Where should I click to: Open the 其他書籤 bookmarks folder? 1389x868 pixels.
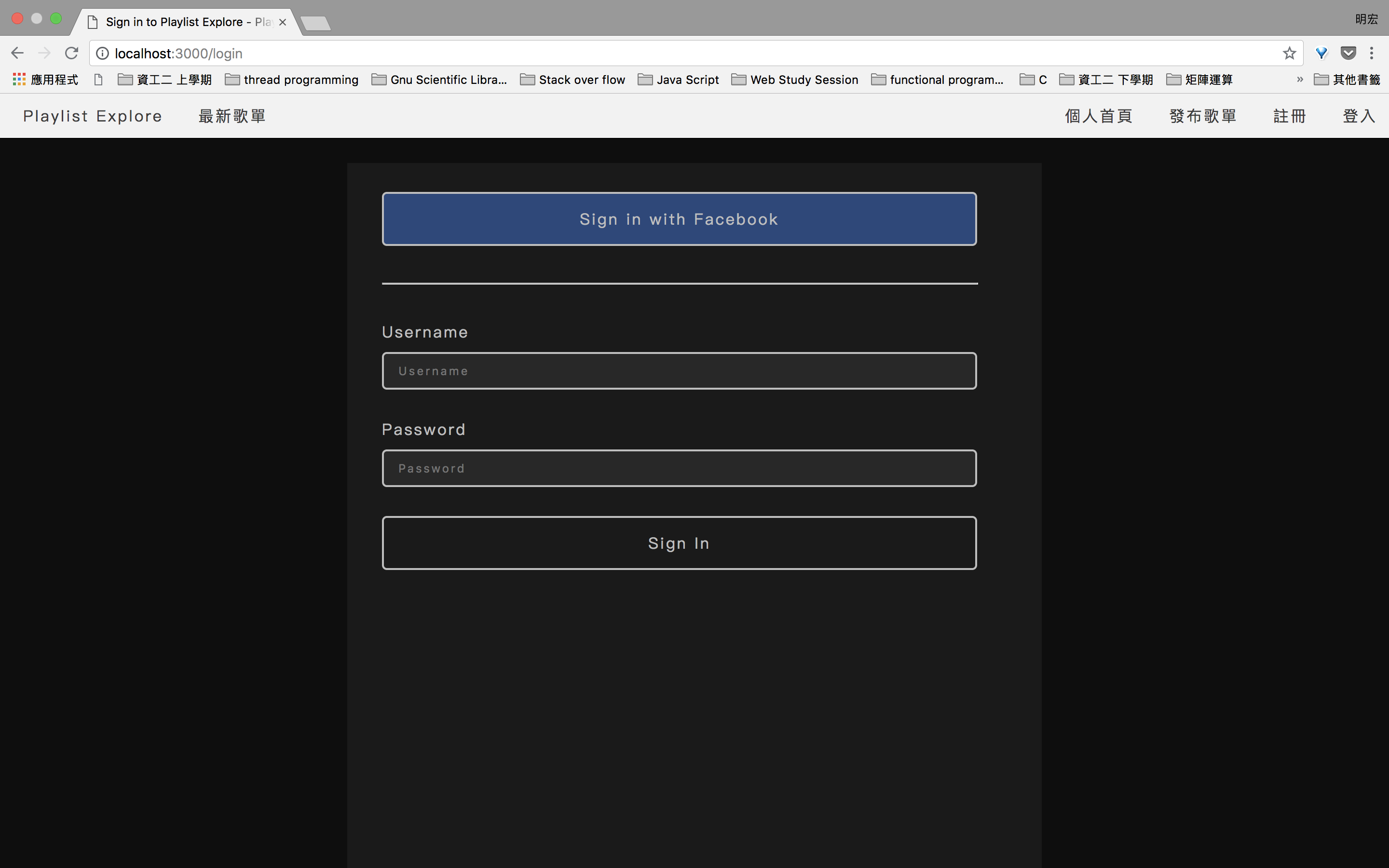(x=1347, y=80)
